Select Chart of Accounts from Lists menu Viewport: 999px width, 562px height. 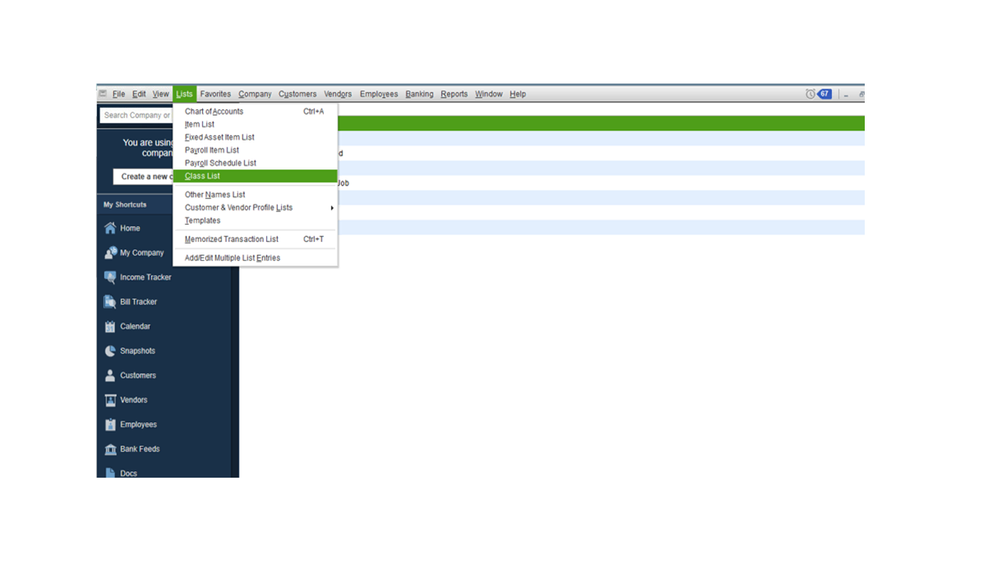click(255, 112)
